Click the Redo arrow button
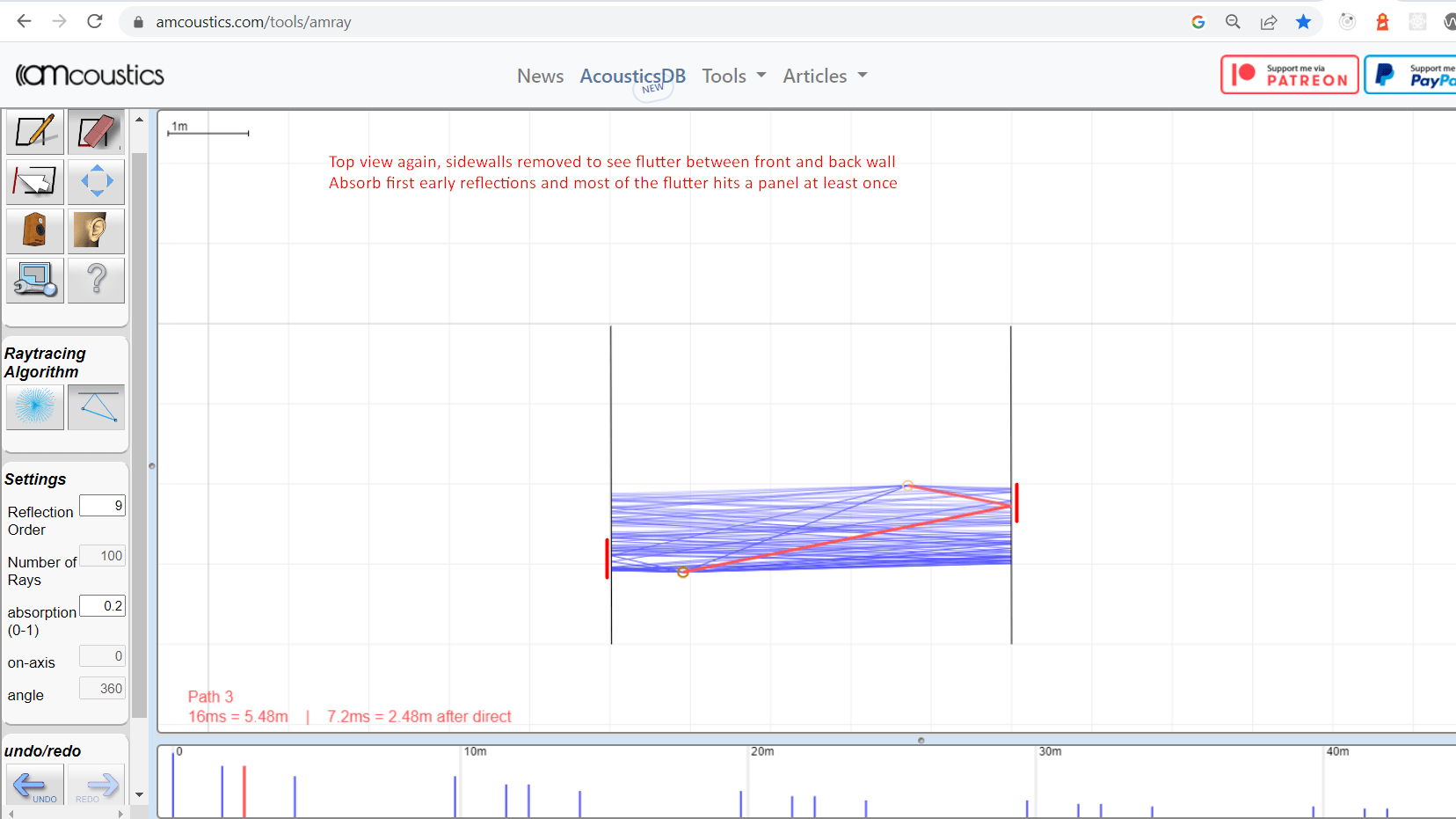Viewport: 1456px width, 819px height. tap(96, 785)
